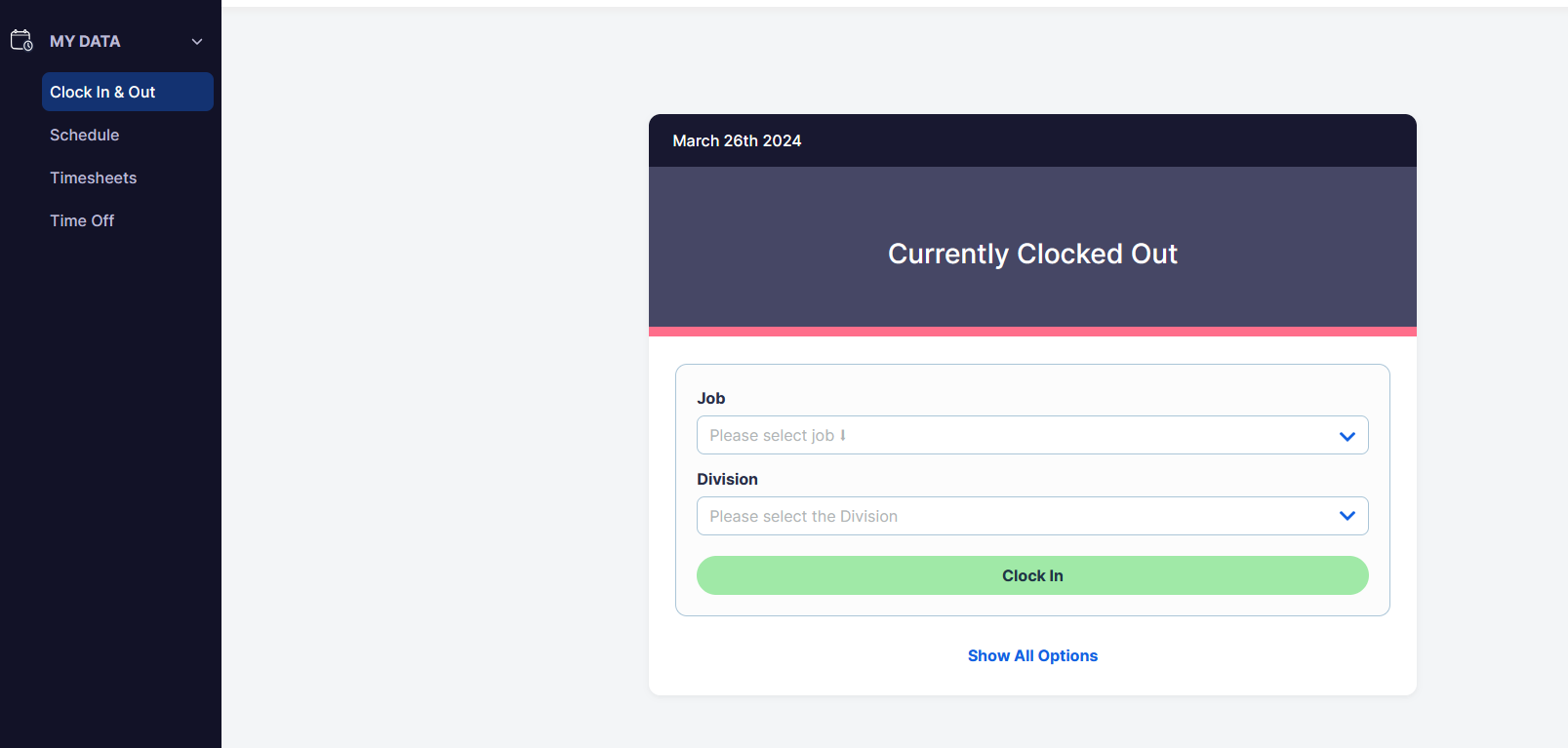
Task: Click the Job field label
Action: point(711,398)
